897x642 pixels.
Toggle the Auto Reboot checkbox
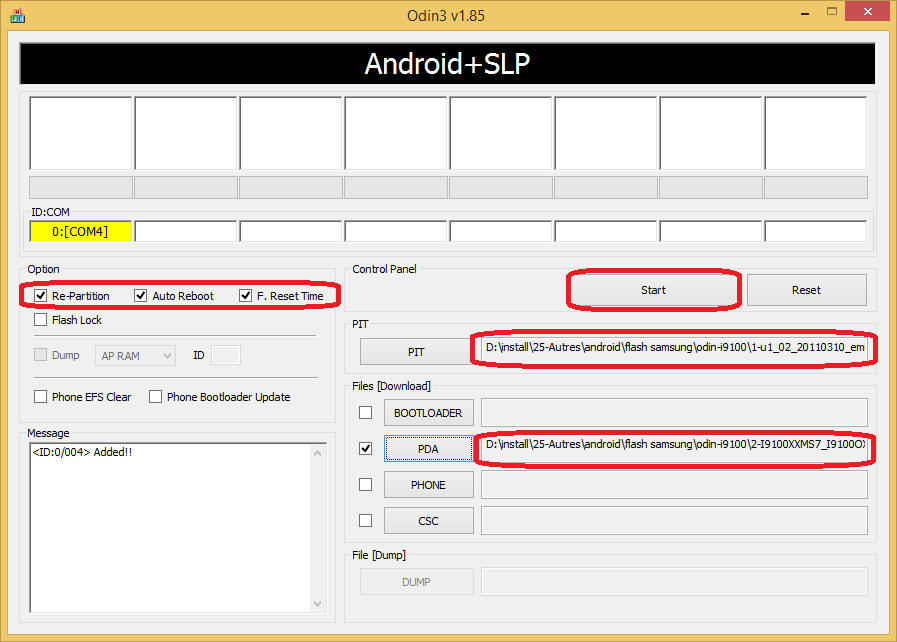pyautogui.click(x=141, y=296)
